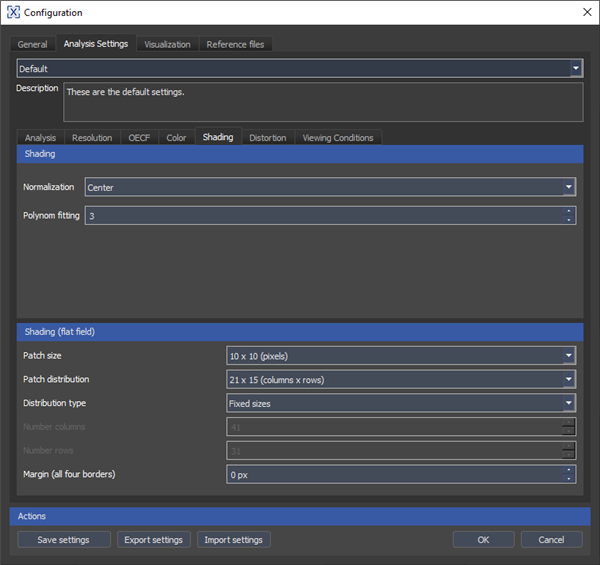Open the Reference files tab
The image size is (600, 565).
tap(235, 44)
